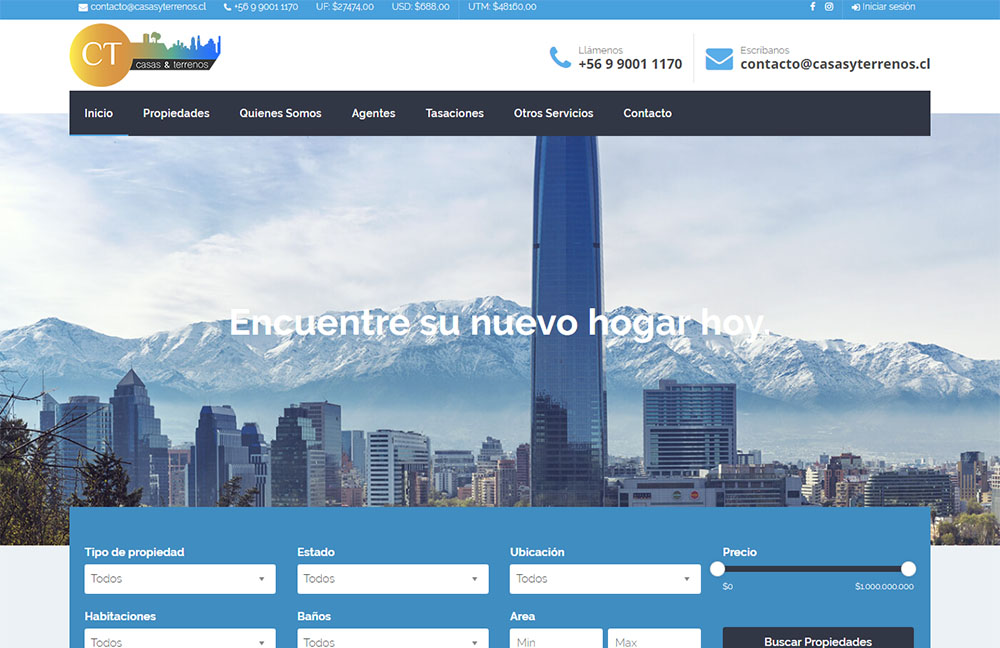Click the blue phone icon beside Llámenos
This screenshot has width=1000, height=648.
coord(560,58)
